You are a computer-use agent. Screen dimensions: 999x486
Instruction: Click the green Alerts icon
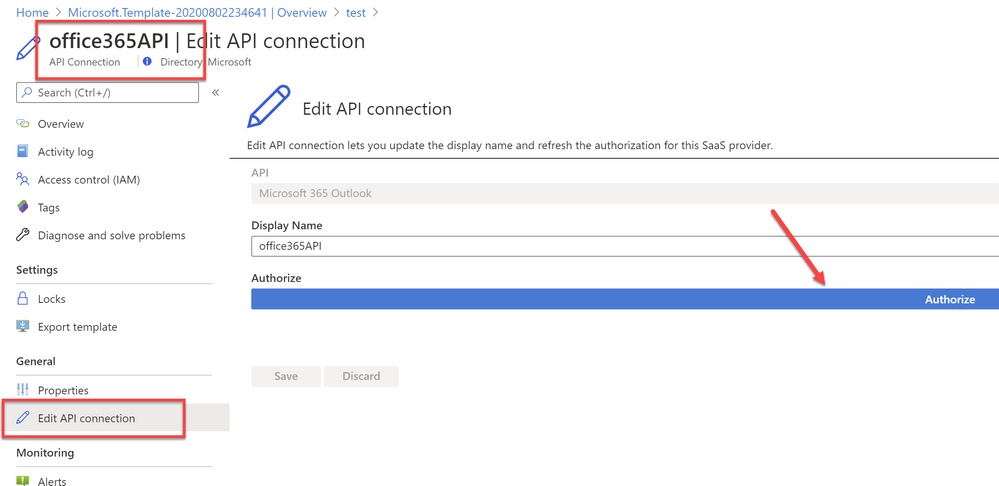23,481
